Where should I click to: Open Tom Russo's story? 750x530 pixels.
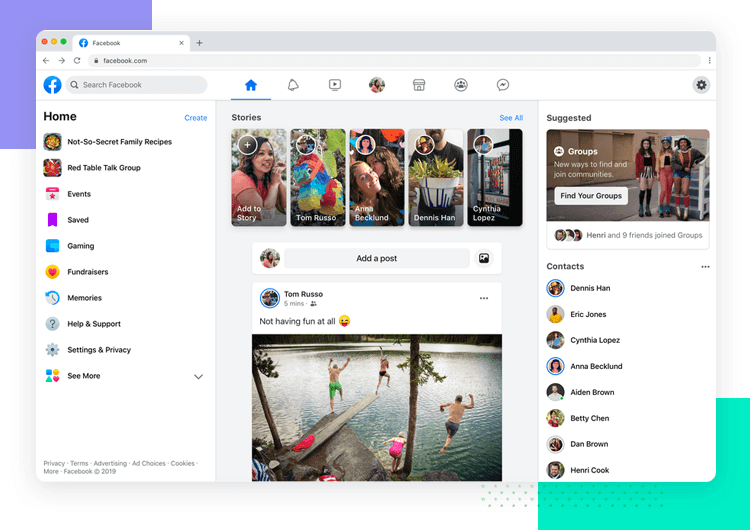(318, 177)
